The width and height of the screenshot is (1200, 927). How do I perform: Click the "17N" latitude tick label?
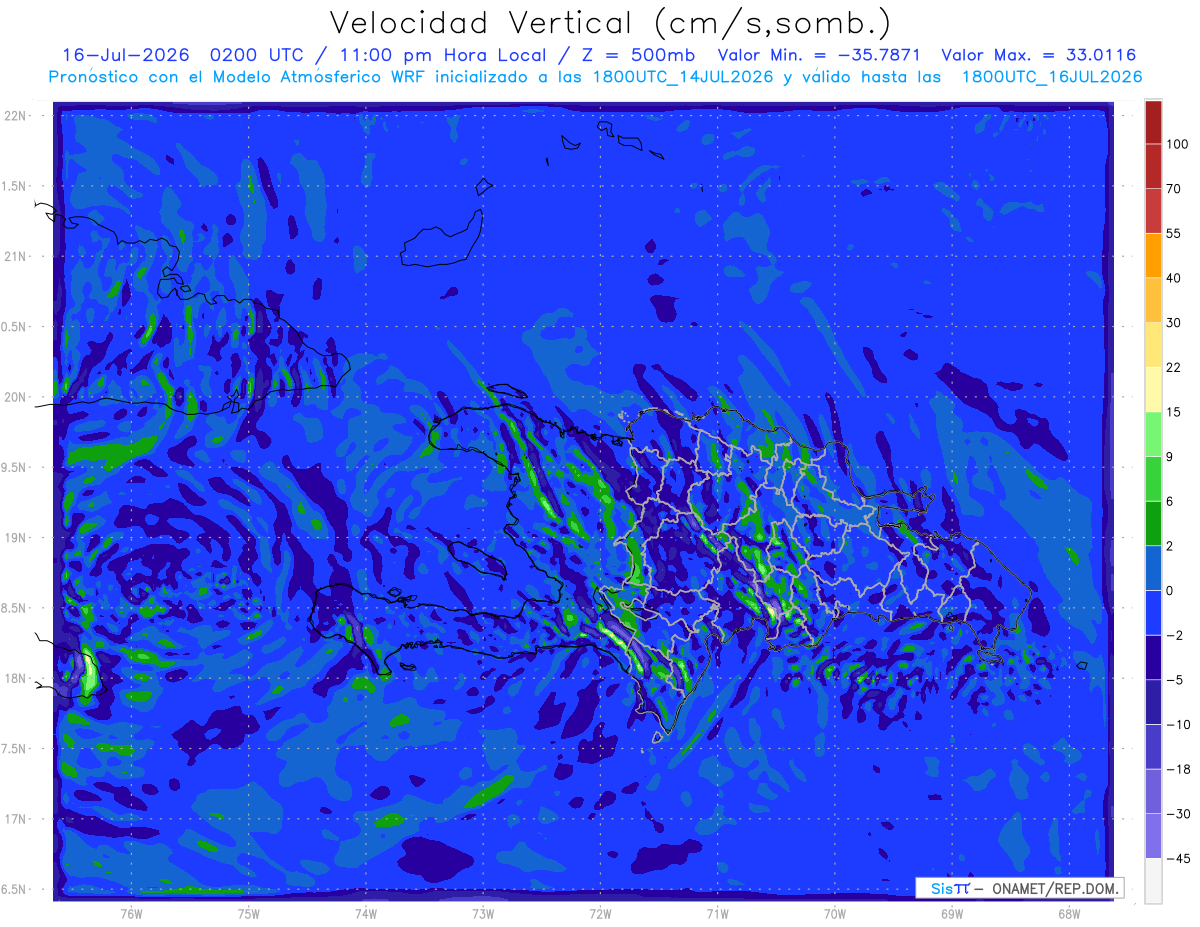(x=14, y=819)
